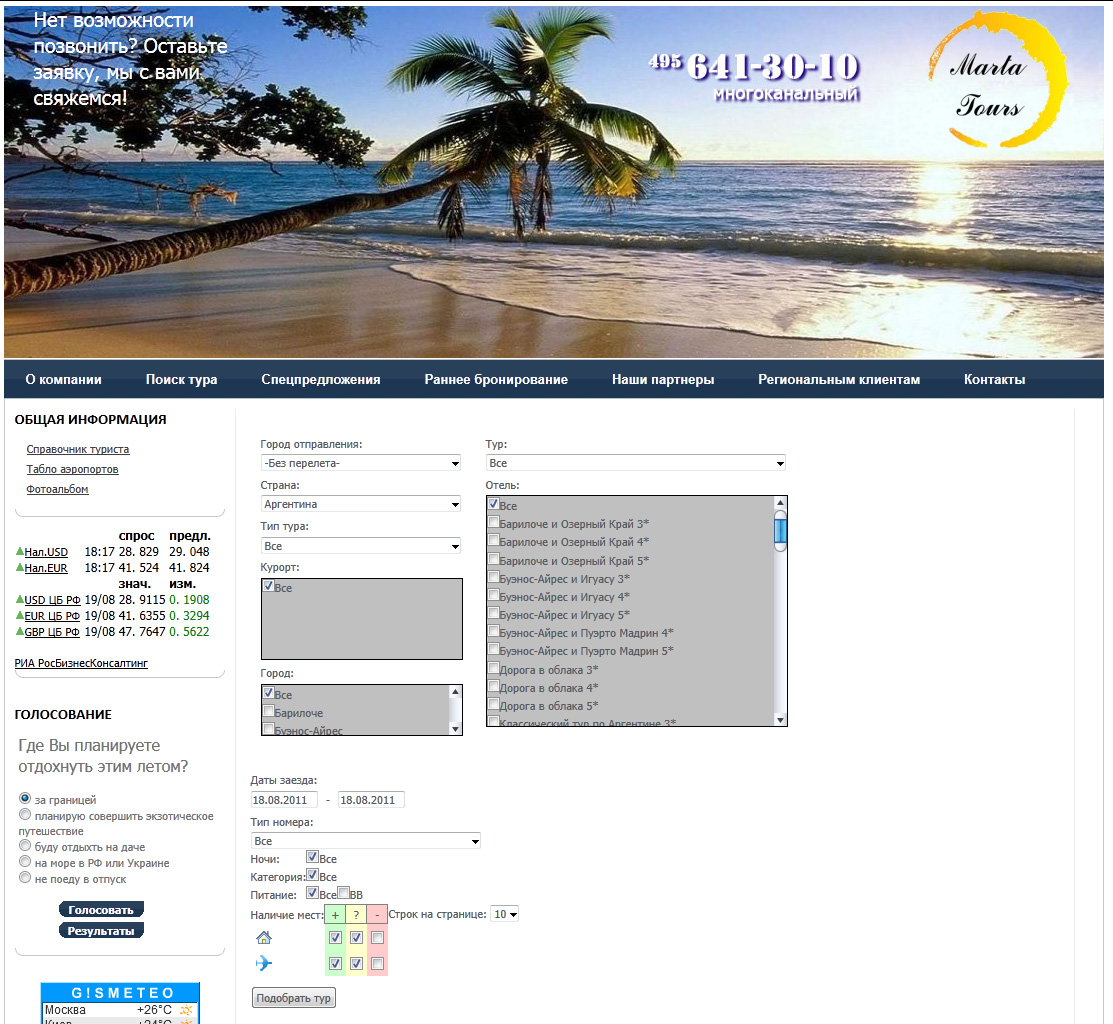Open the Справочник туриста link
This screenshot has height=1024, width=1113.
click(x=78, y=450)
